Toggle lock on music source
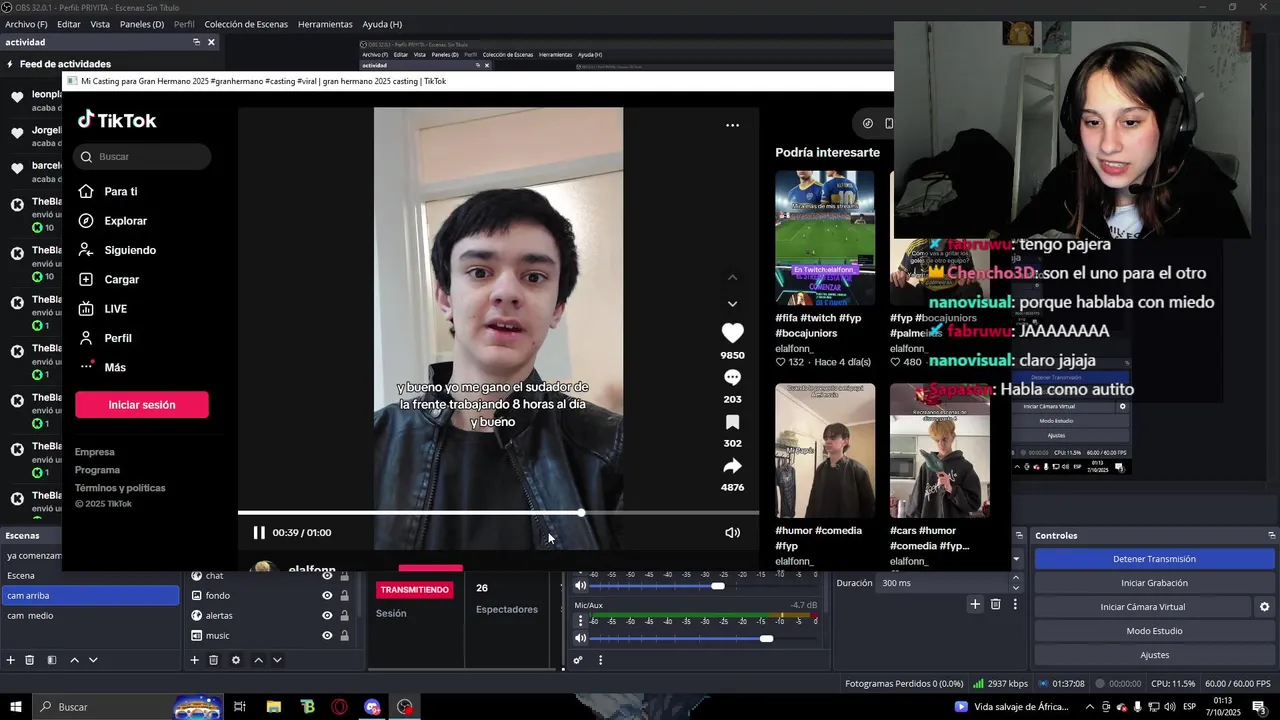The height and width of the screenshot is (720, 1280). point(344,636)
